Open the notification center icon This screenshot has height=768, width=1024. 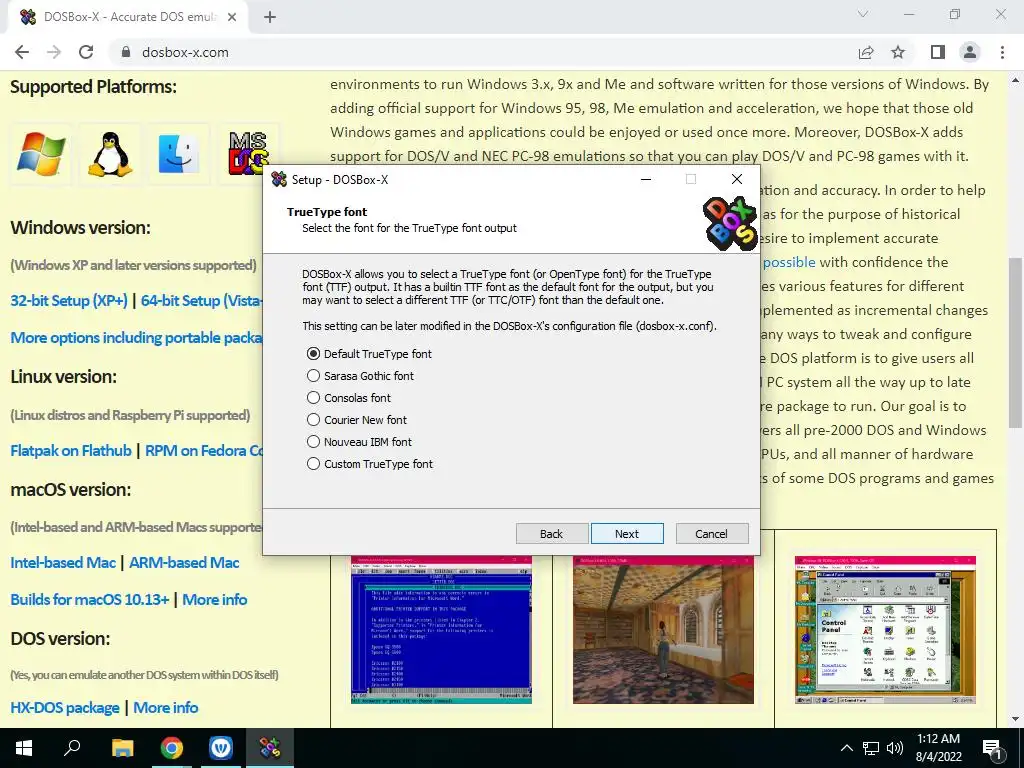coord(992,748)
